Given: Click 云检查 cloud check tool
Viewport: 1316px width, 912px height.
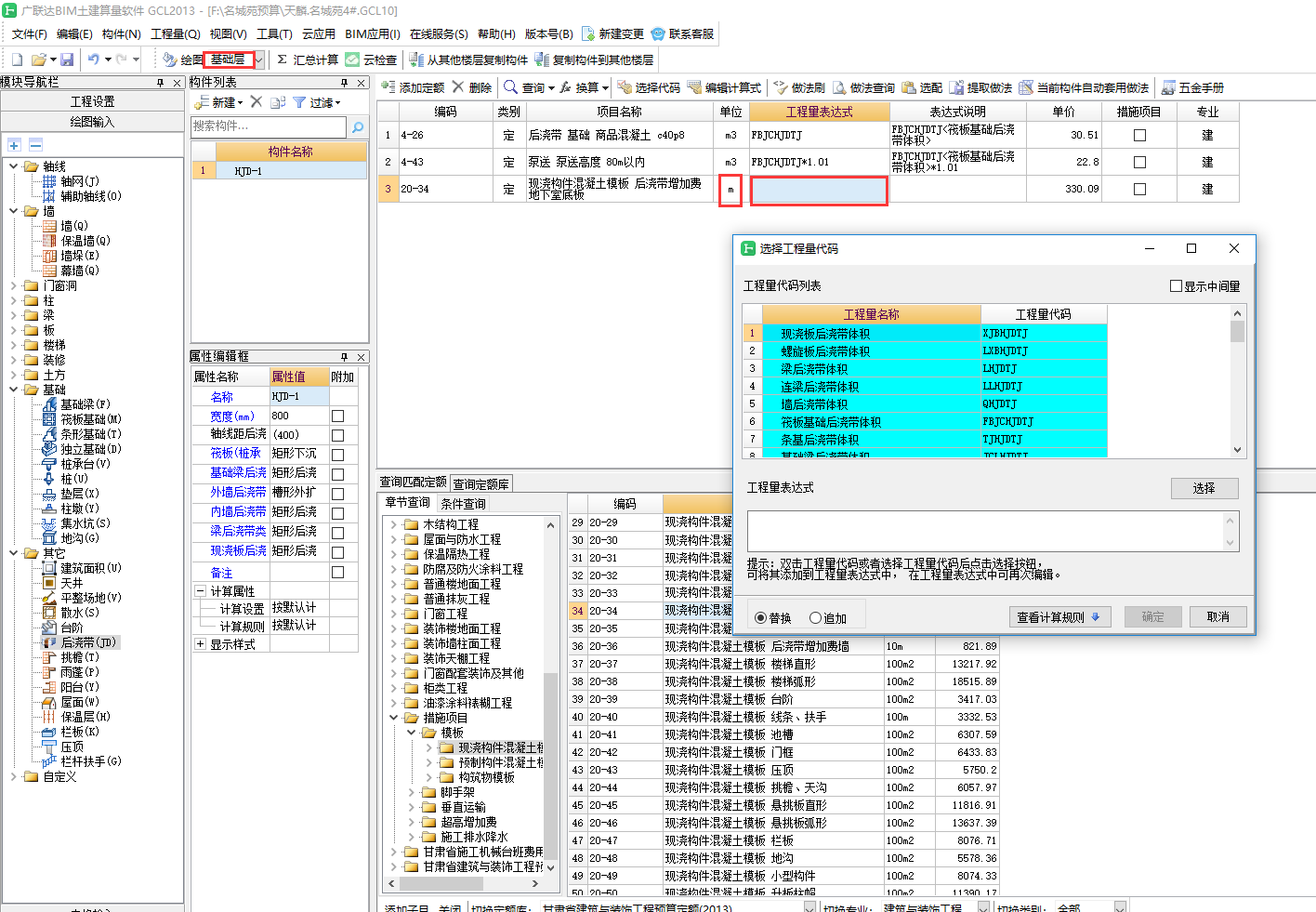Looking at the screenshot, I should coord(372,59).
